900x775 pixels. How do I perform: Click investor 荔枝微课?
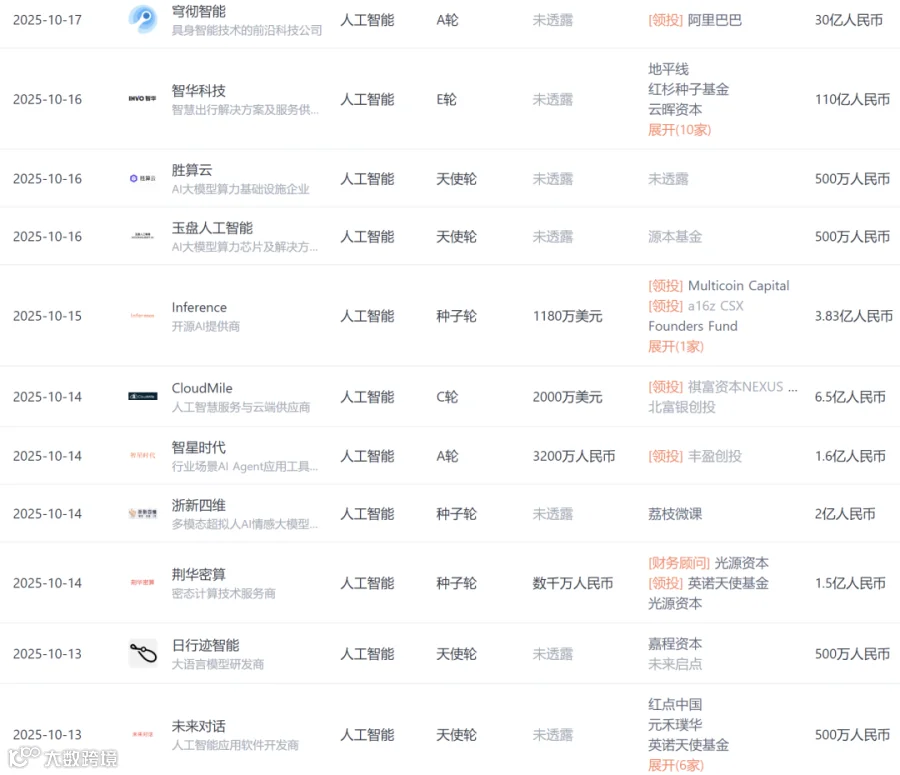(x=675, y=514)
